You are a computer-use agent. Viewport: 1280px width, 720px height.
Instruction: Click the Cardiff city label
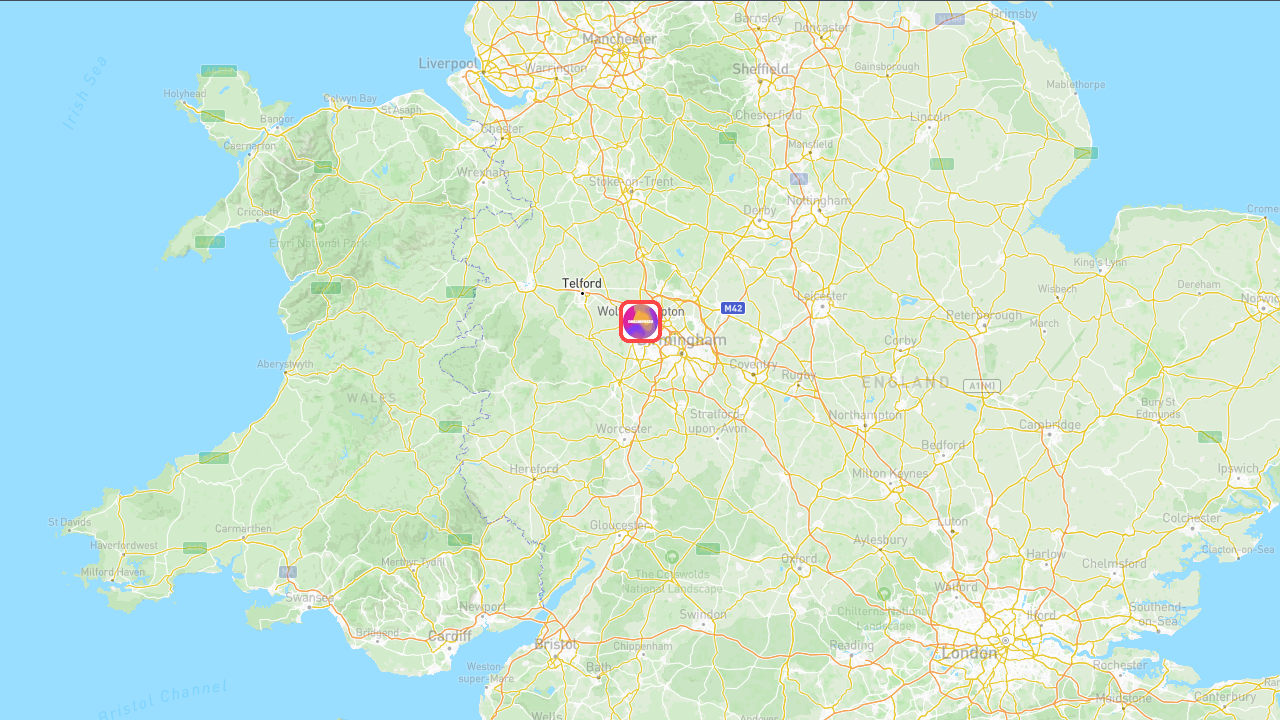450,636
